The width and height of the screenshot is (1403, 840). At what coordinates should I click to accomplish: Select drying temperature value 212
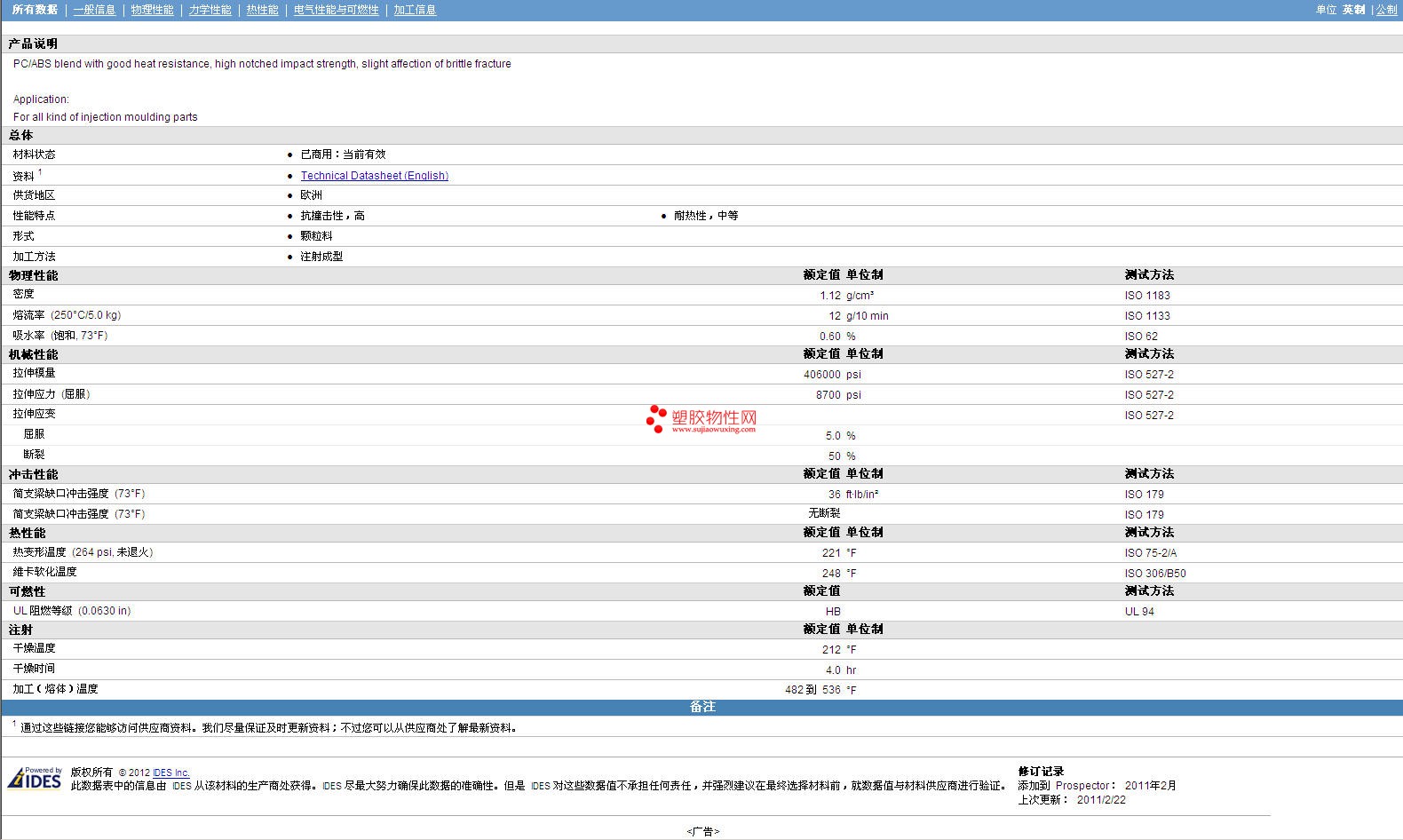[831, 650]
